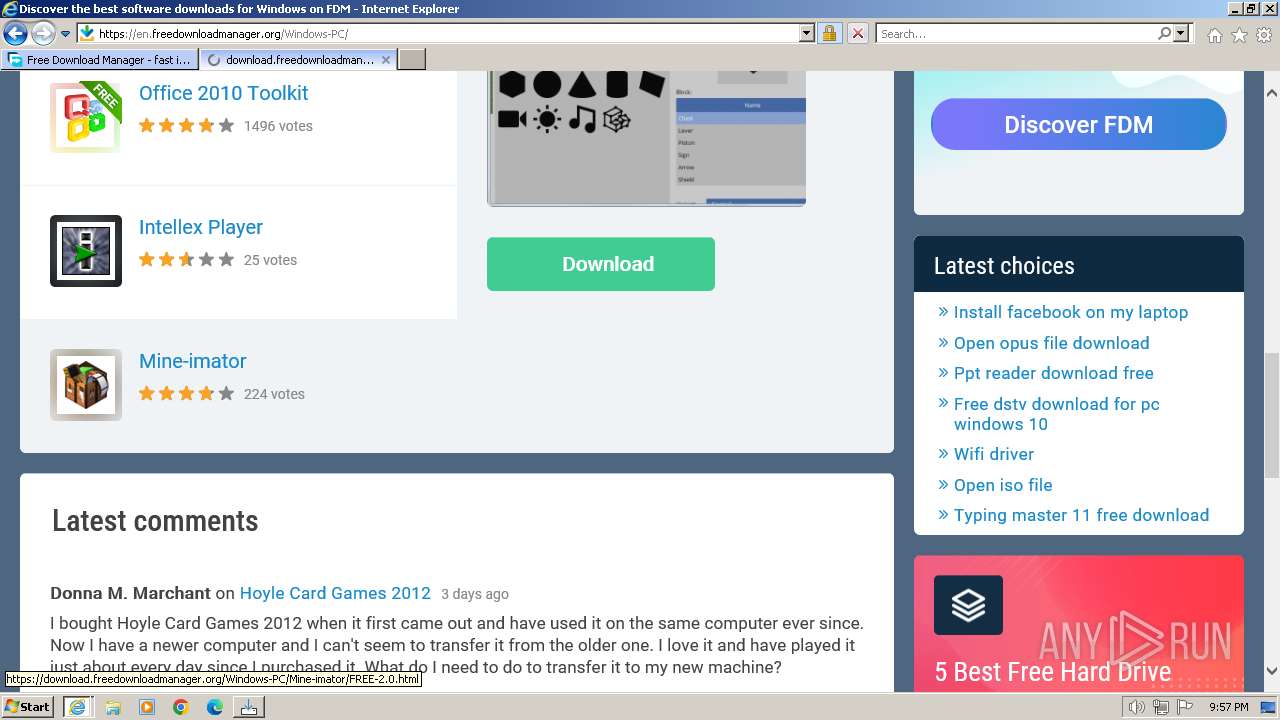This screenshot has height=720, width=1280.
Task: Open a new blank tab
Action: click(x=412, y=59)
